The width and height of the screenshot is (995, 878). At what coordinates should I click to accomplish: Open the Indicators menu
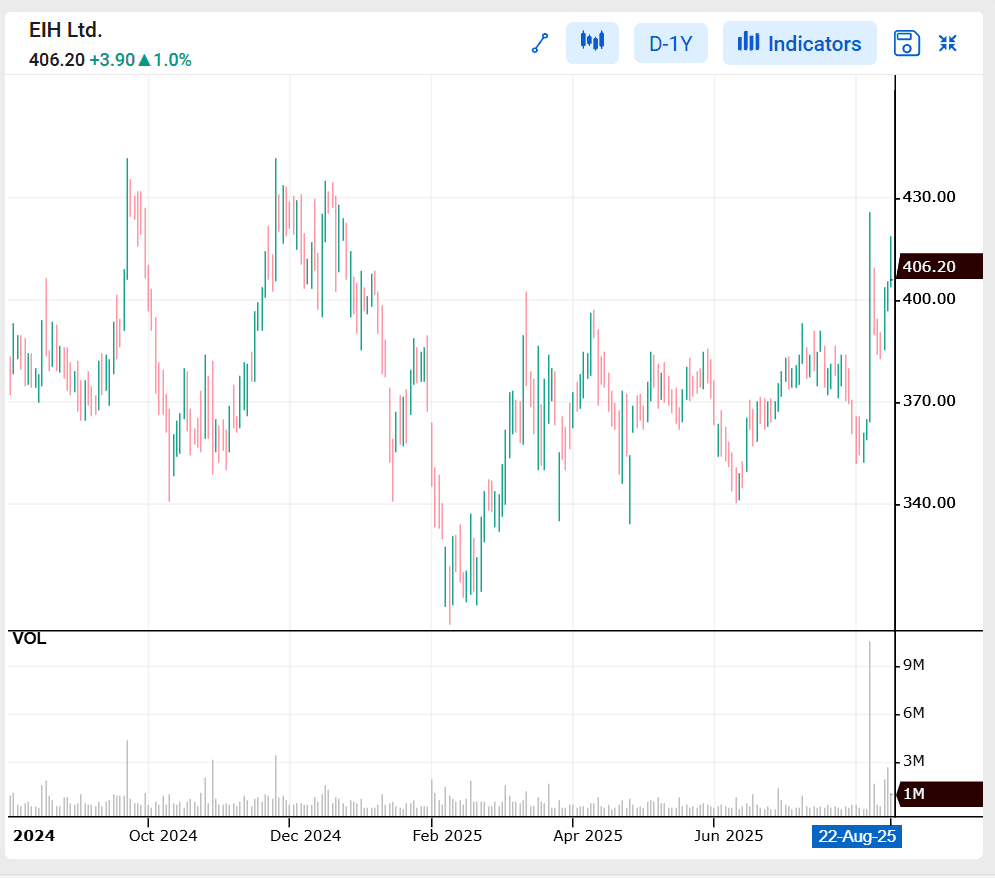[800, 43]
